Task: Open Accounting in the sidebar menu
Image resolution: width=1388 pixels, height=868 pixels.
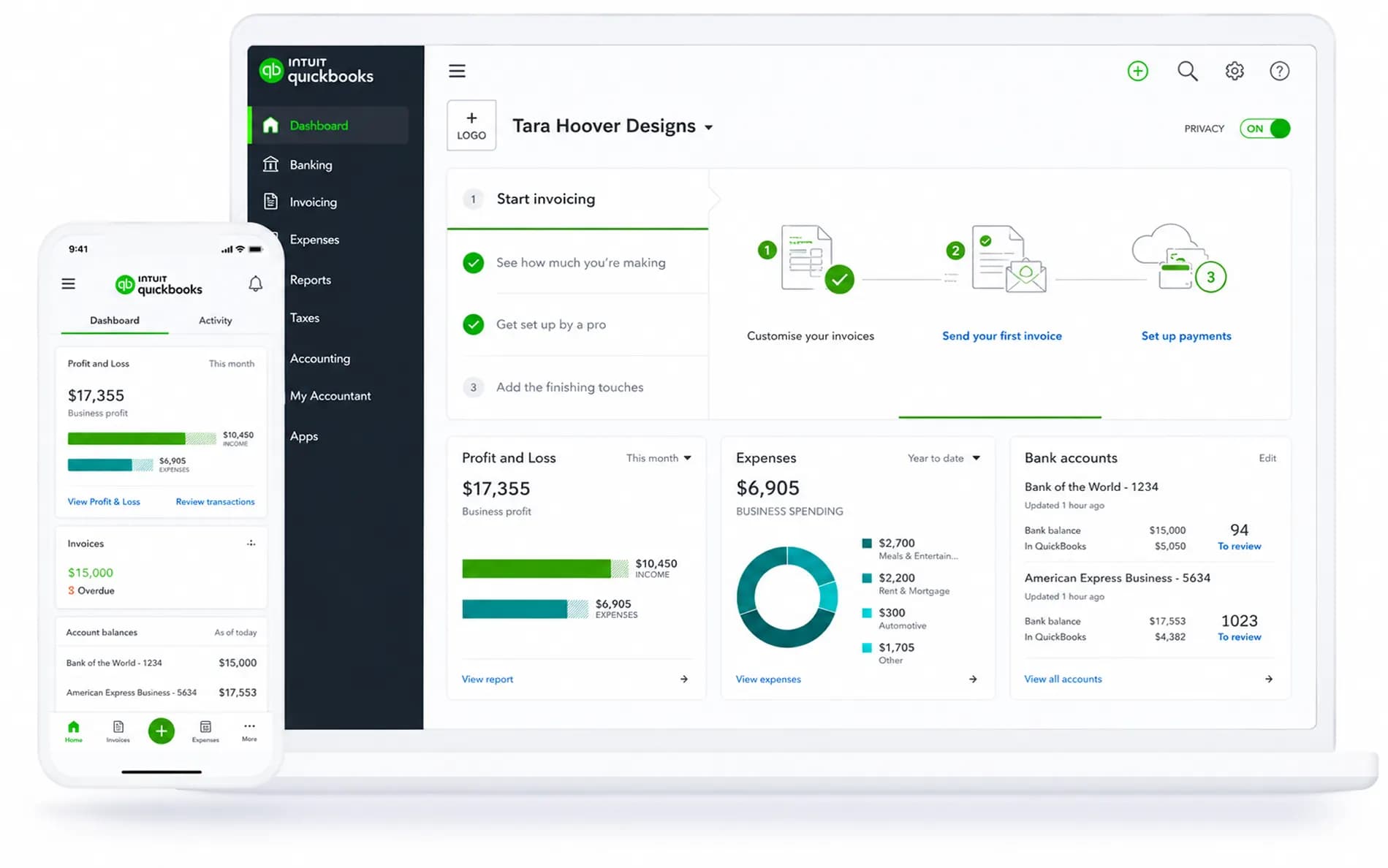Action: [x=319, y=358]
